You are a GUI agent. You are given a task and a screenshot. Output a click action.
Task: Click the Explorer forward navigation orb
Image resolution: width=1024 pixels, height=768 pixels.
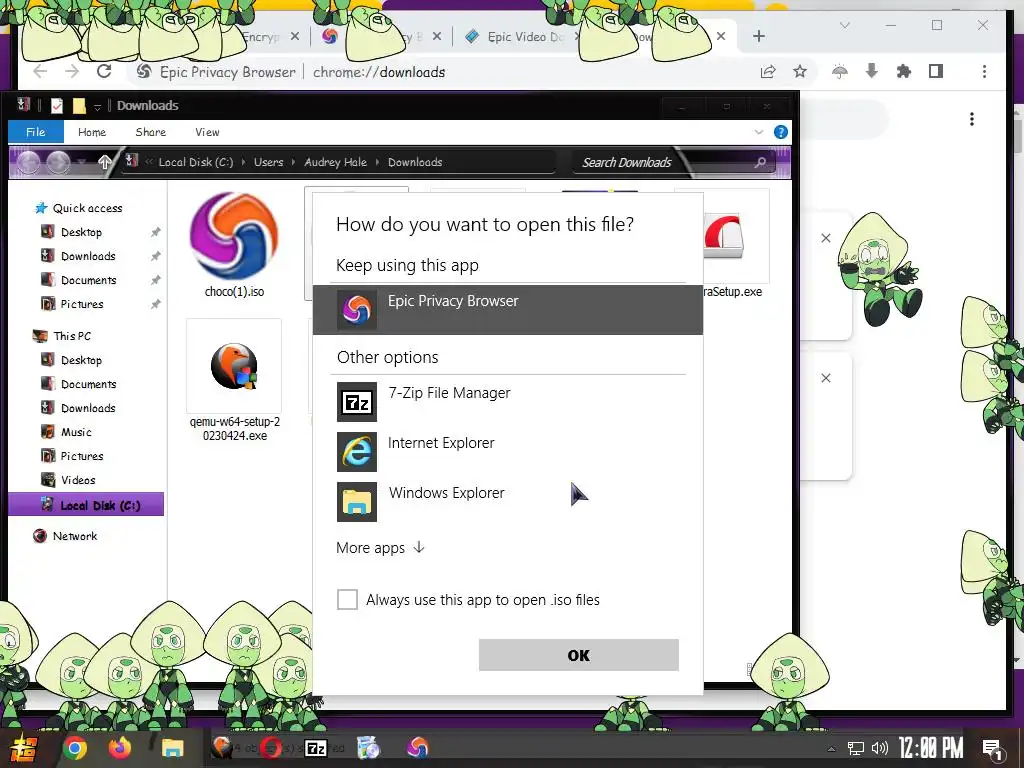tap(59, 162)
